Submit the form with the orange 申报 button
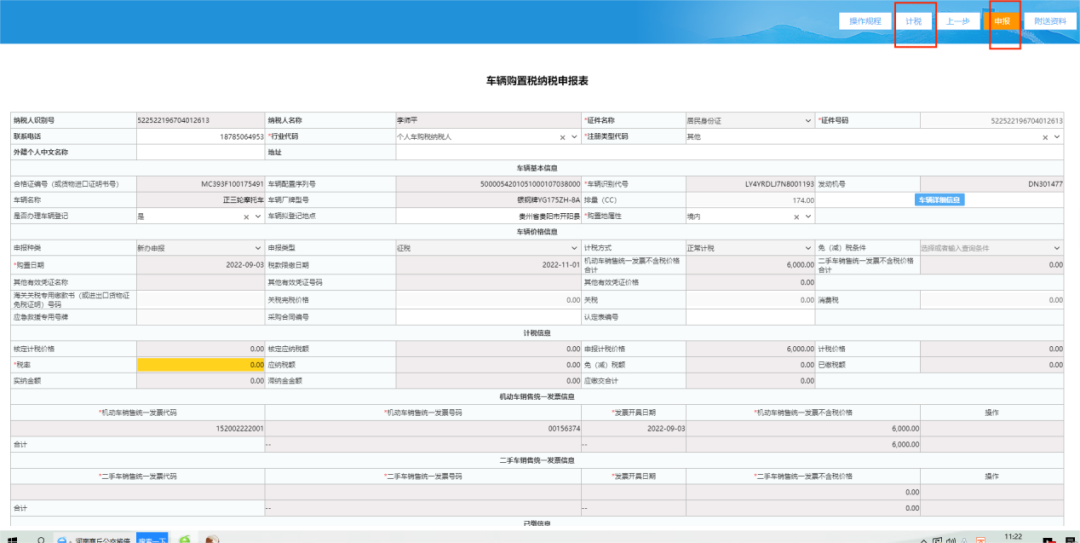Image resolution: width=1080 pixels, height=543 pixels. (x=1001, y=21)
